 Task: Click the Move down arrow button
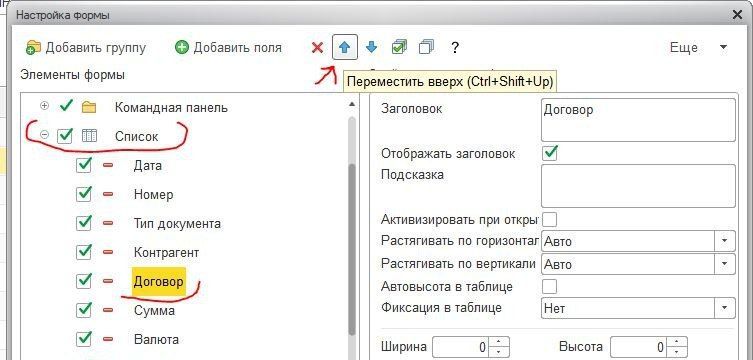pyautogui.click(x=371, y=47)
